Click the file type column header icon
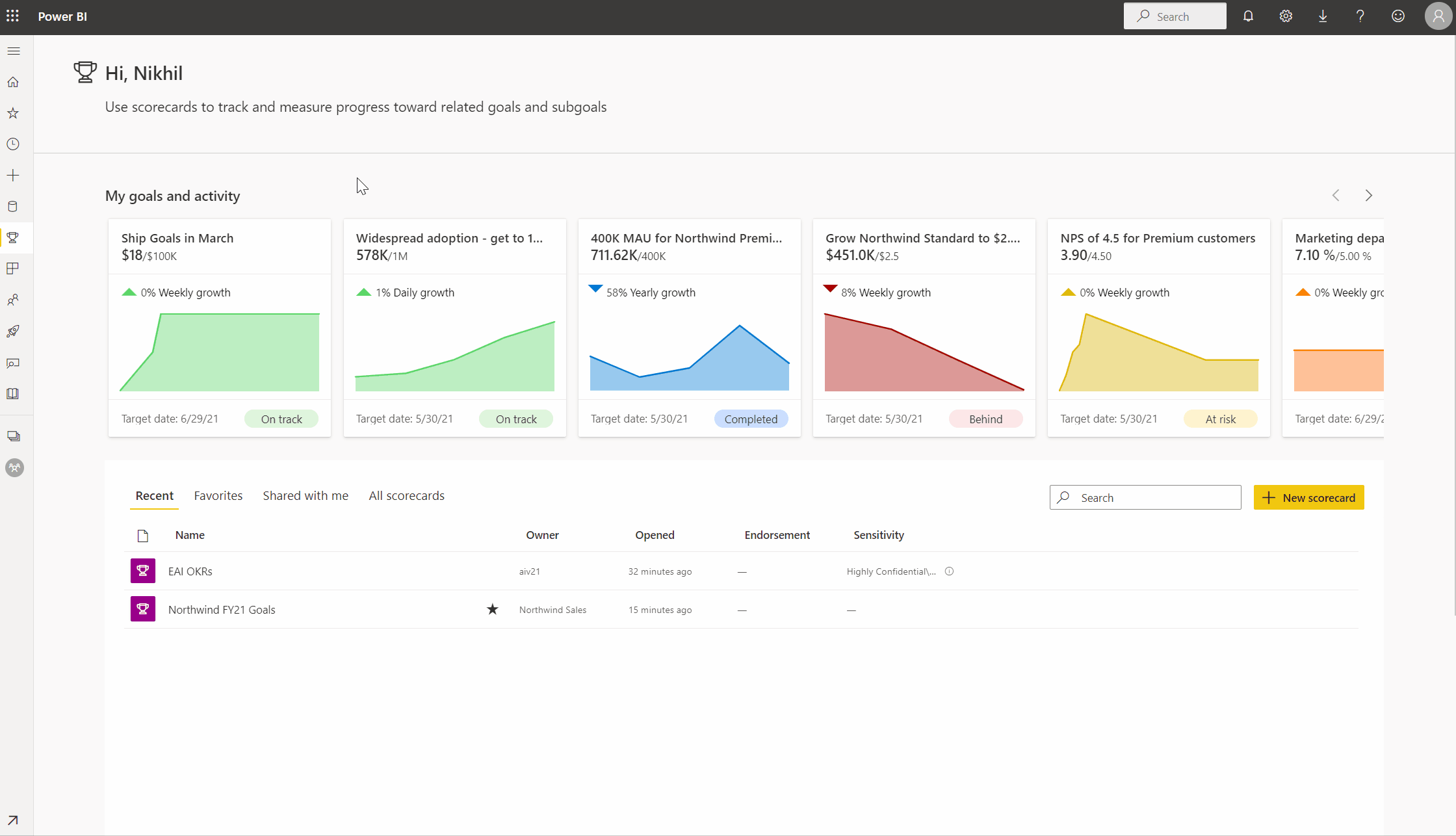 pyautogui.click(x=143, y=535)
